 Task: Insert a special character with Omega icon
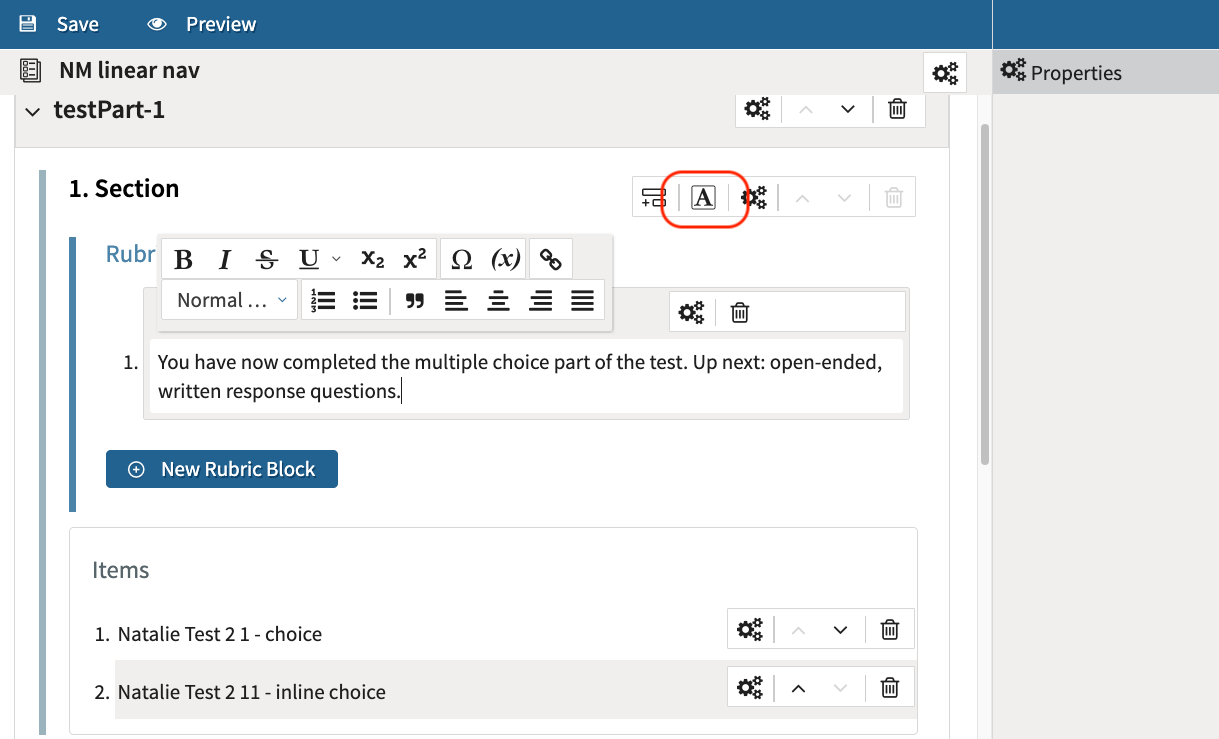click(460, 258)
